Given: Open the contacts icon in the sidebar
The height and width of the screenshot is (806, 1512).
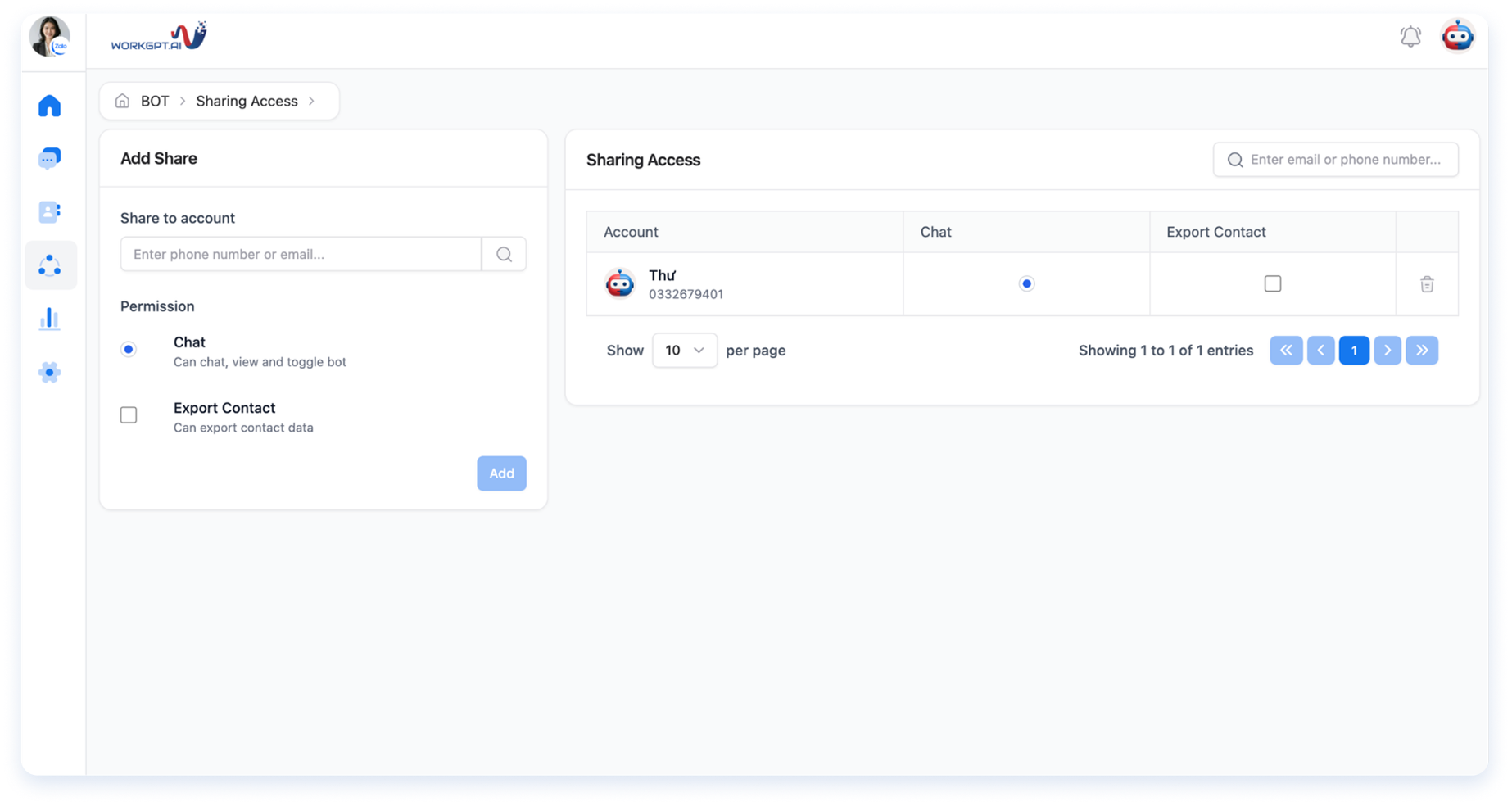Looking at the screenshot, I should pos(50,212).
